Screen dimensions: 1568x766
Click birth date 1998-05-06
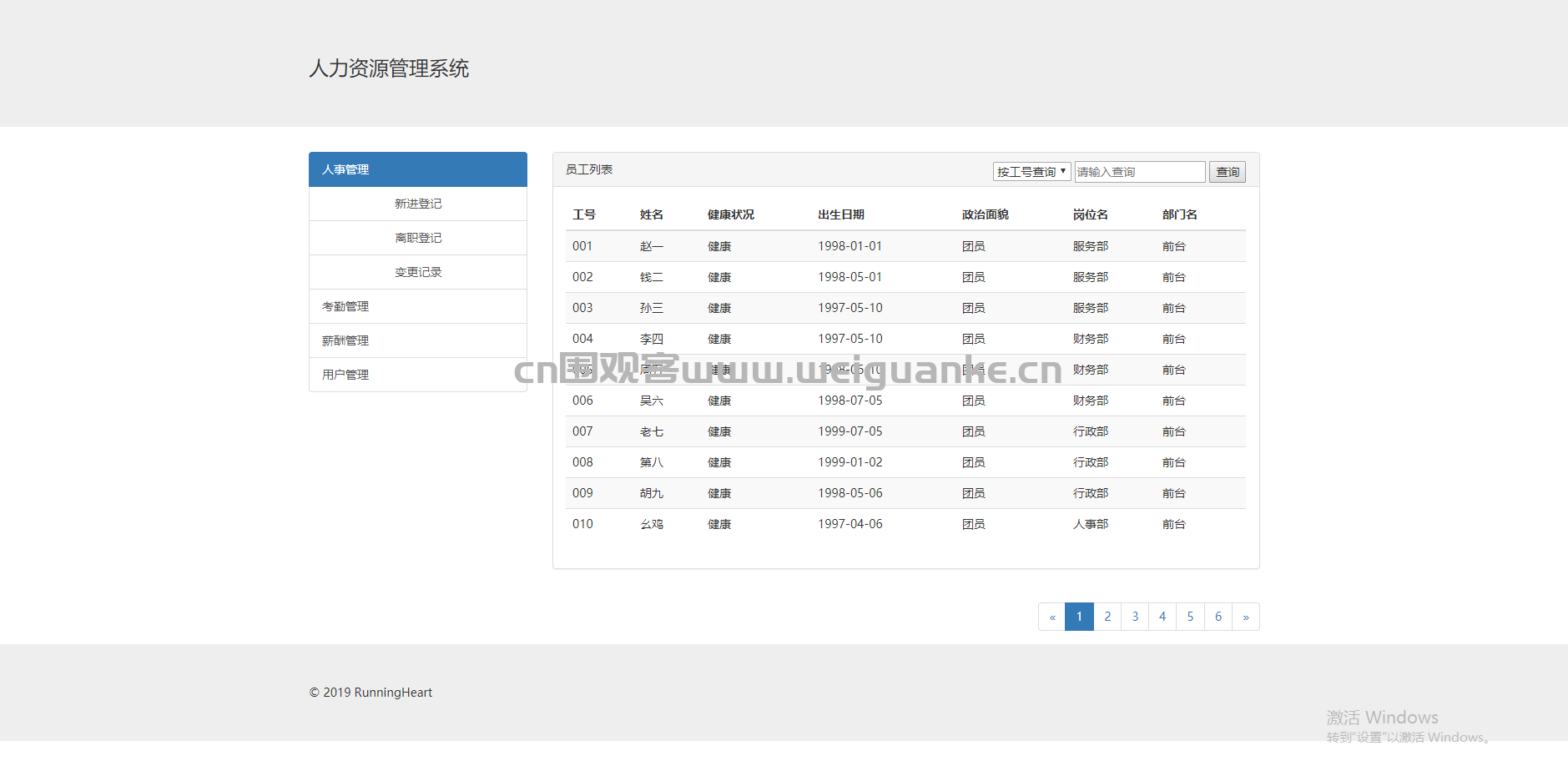(850, 493)
